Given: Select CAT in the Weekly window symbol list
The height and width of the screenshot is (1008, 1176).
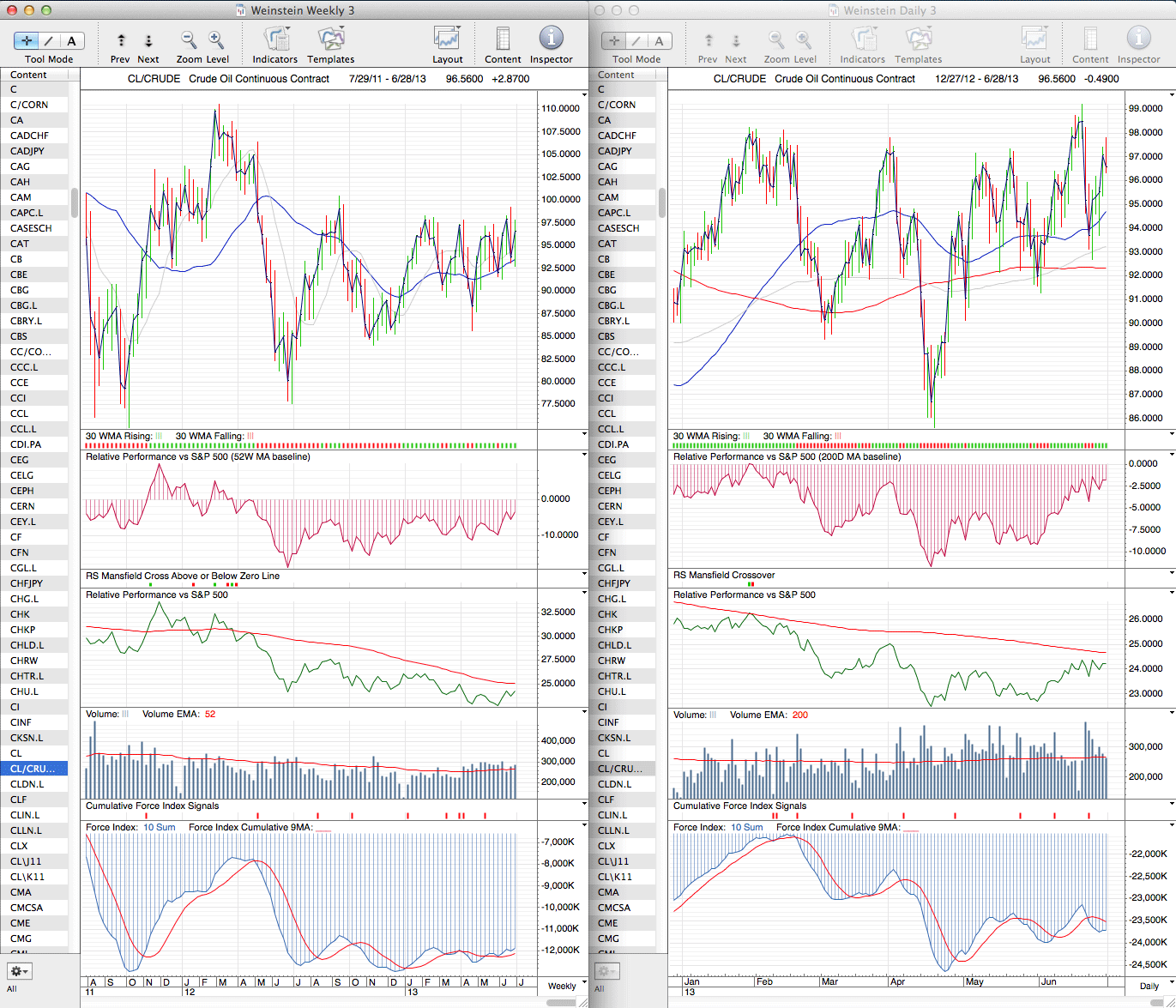Looking at the screenshot, I should click(x=19, y=244).
